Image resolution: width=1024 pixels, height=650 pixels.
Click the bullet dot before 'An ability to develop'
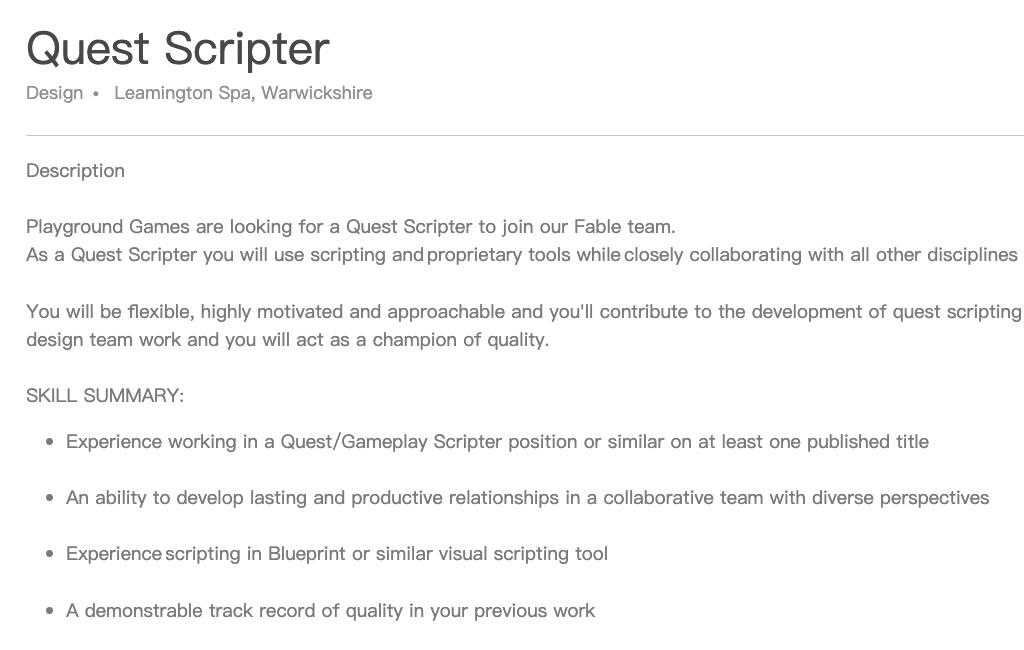click(x=50, y=498)
